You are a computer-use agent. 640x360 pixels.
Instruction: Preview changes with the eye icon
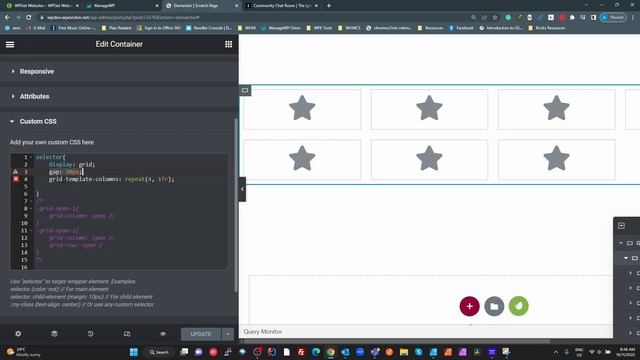point(163,334)
